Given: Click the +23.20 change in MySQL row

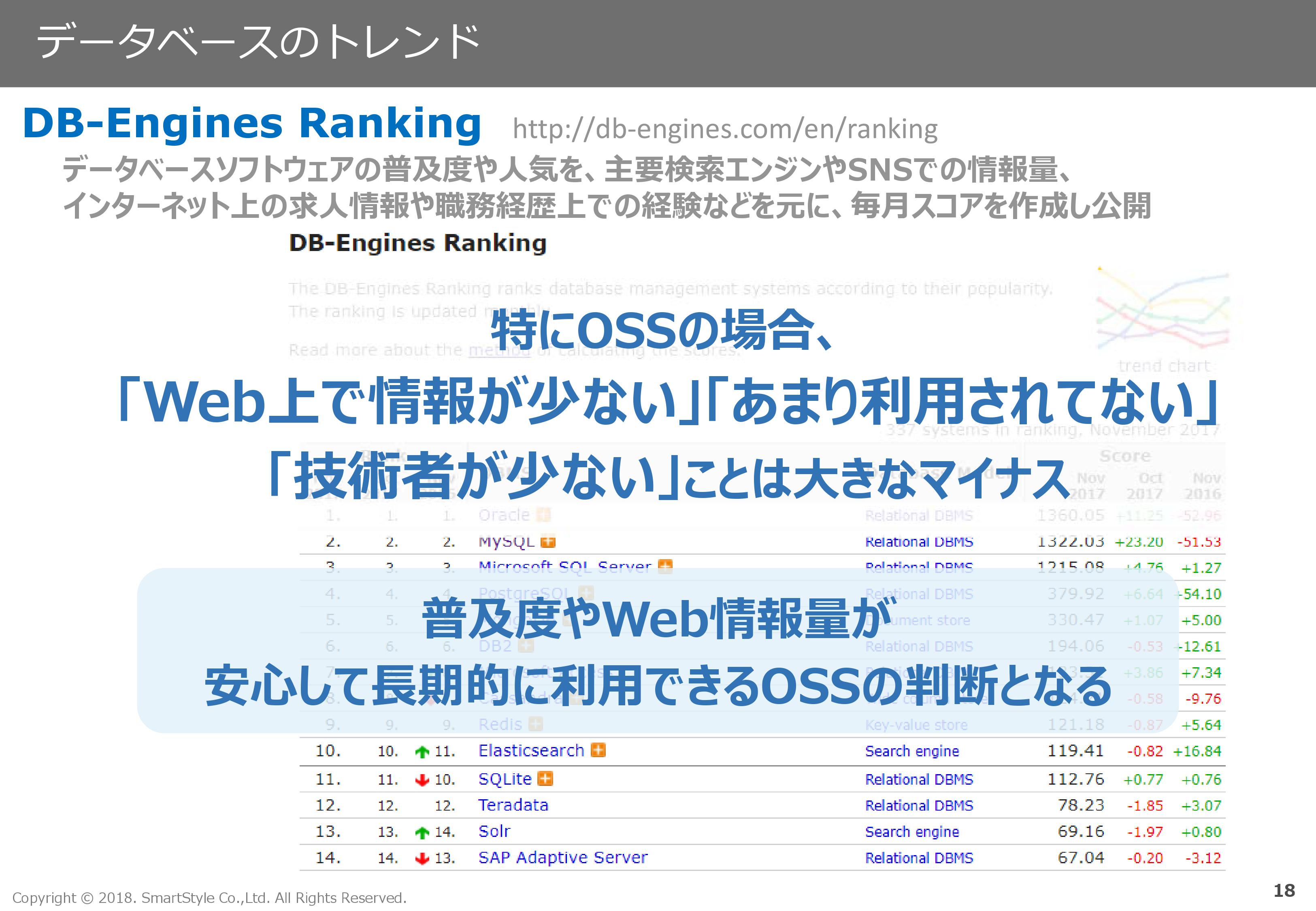Looking at the screenshot, I should [1139, 542].
